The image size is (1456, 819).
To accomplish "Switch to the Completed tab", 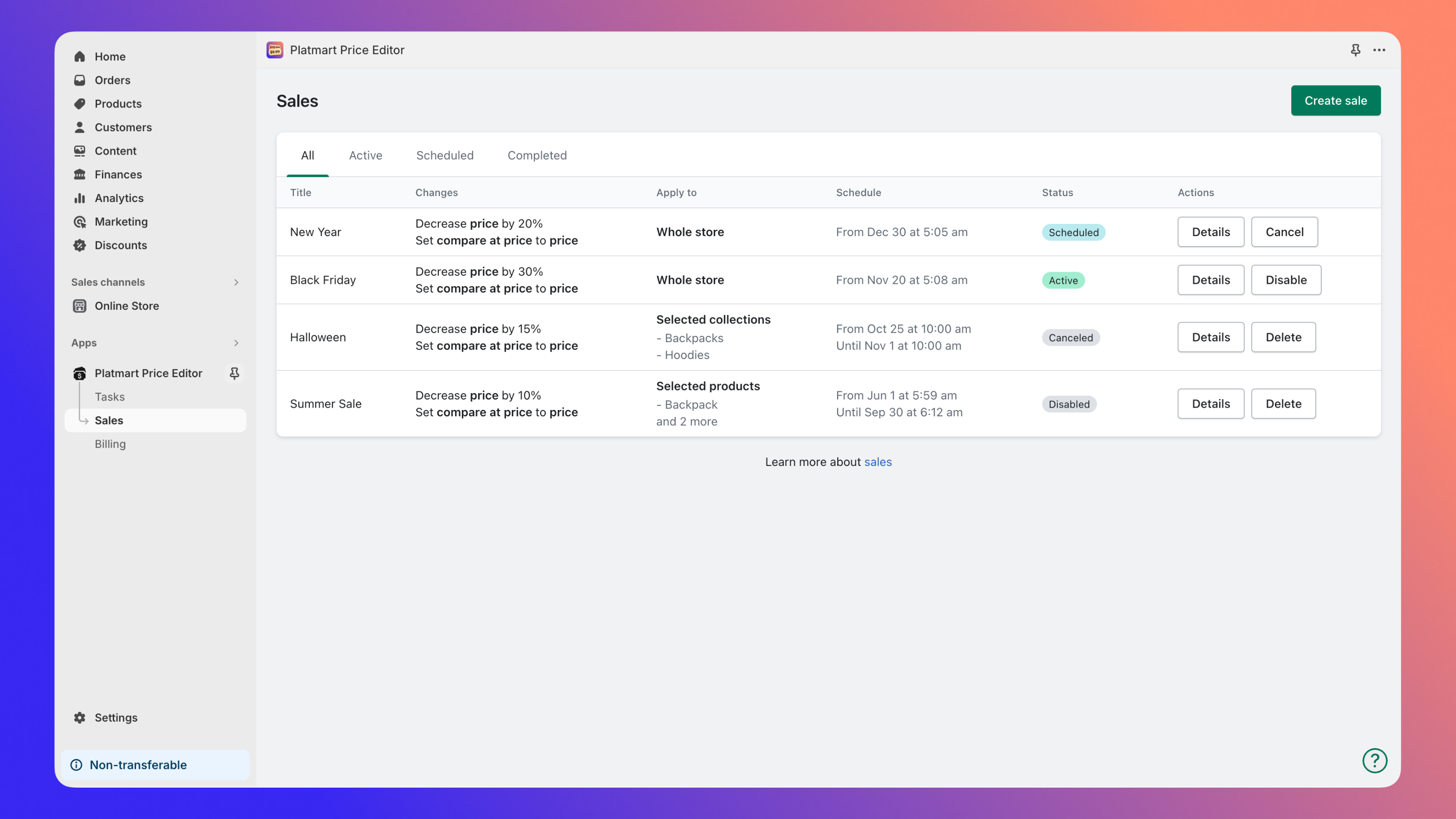I will pyautogui.click(x=536, y=156).
